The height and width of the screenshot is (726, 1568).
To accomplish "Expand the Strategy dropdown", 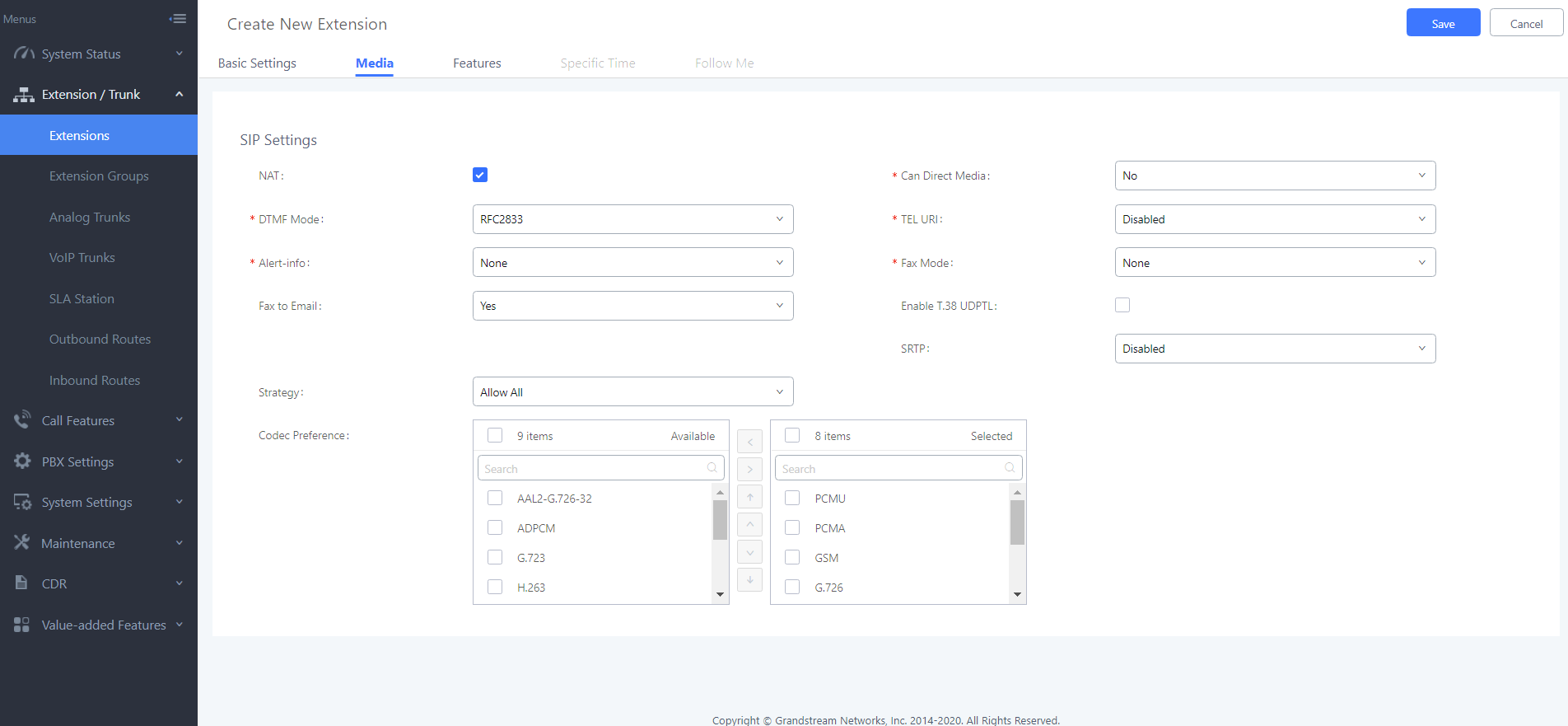I will click(x=632, y=392).
